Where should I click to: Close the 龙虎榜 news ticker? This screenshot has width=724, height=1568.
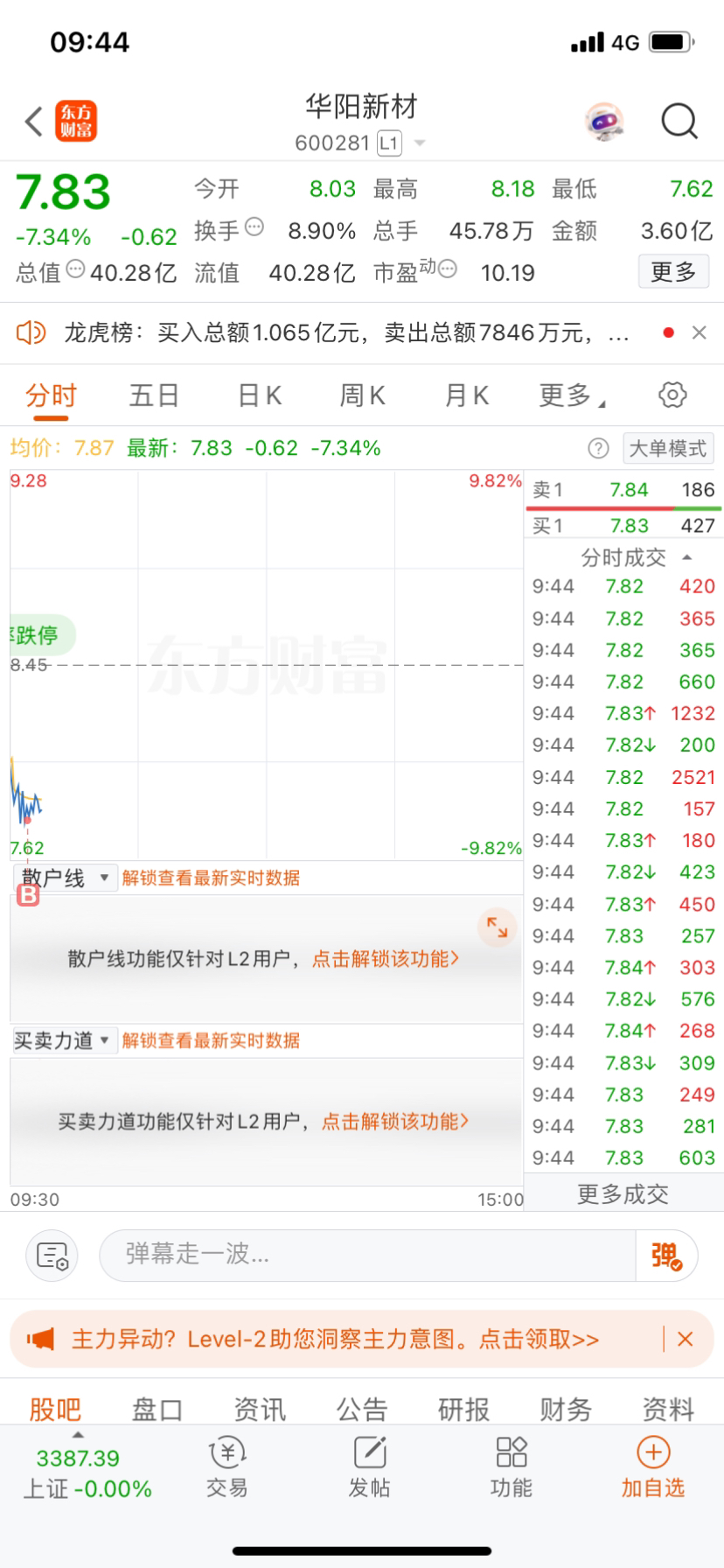coord(699,332)
